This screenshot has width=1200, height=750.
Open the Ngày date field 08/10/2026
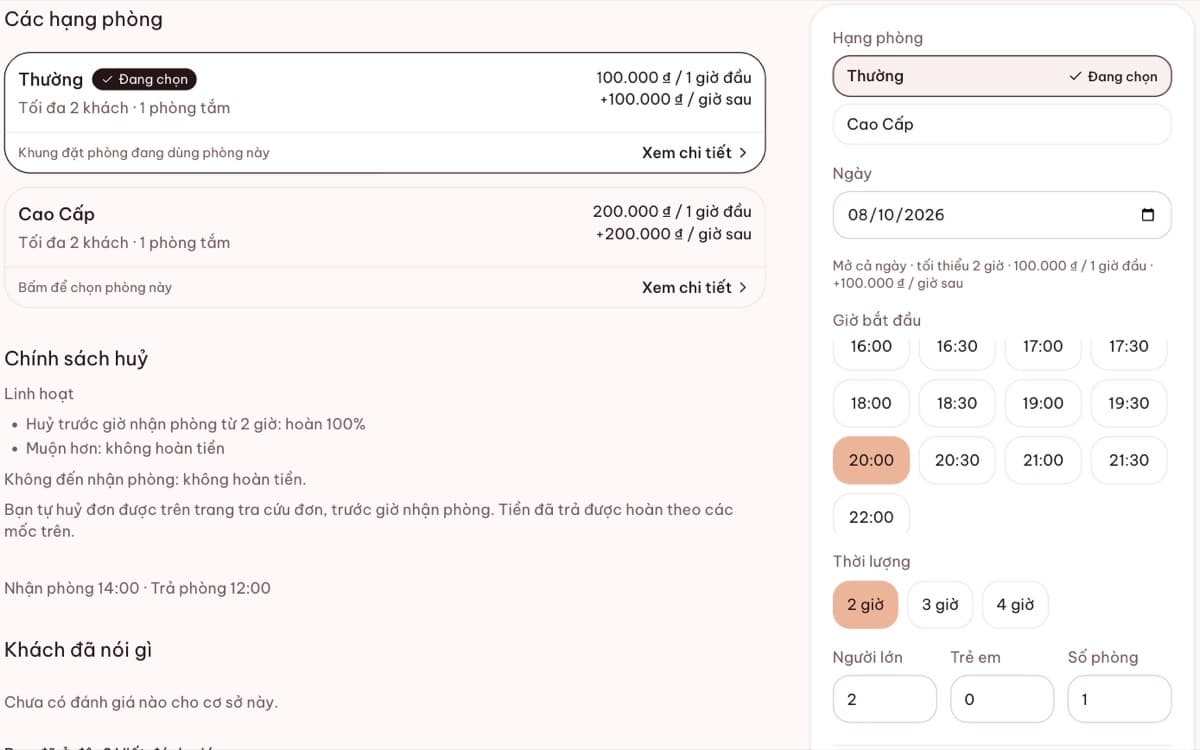(x=1002, y=215)
